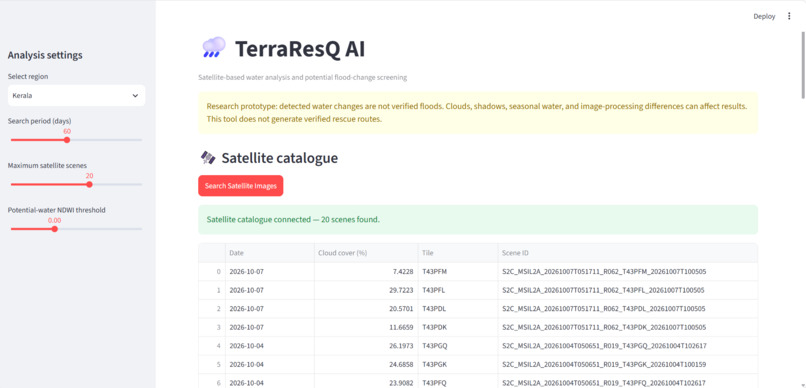Click tile cell T43PFL
Image resolution: width=806 pixels, height=388 pixels.
tap(458, 290)
